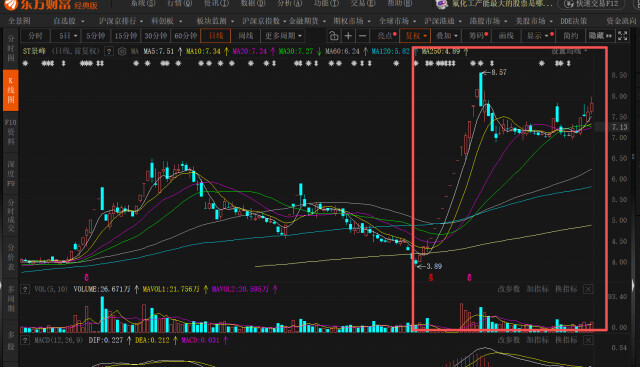Close the VOL indicator panel
The image size is (640, 367).
click(x=588, y=289)
